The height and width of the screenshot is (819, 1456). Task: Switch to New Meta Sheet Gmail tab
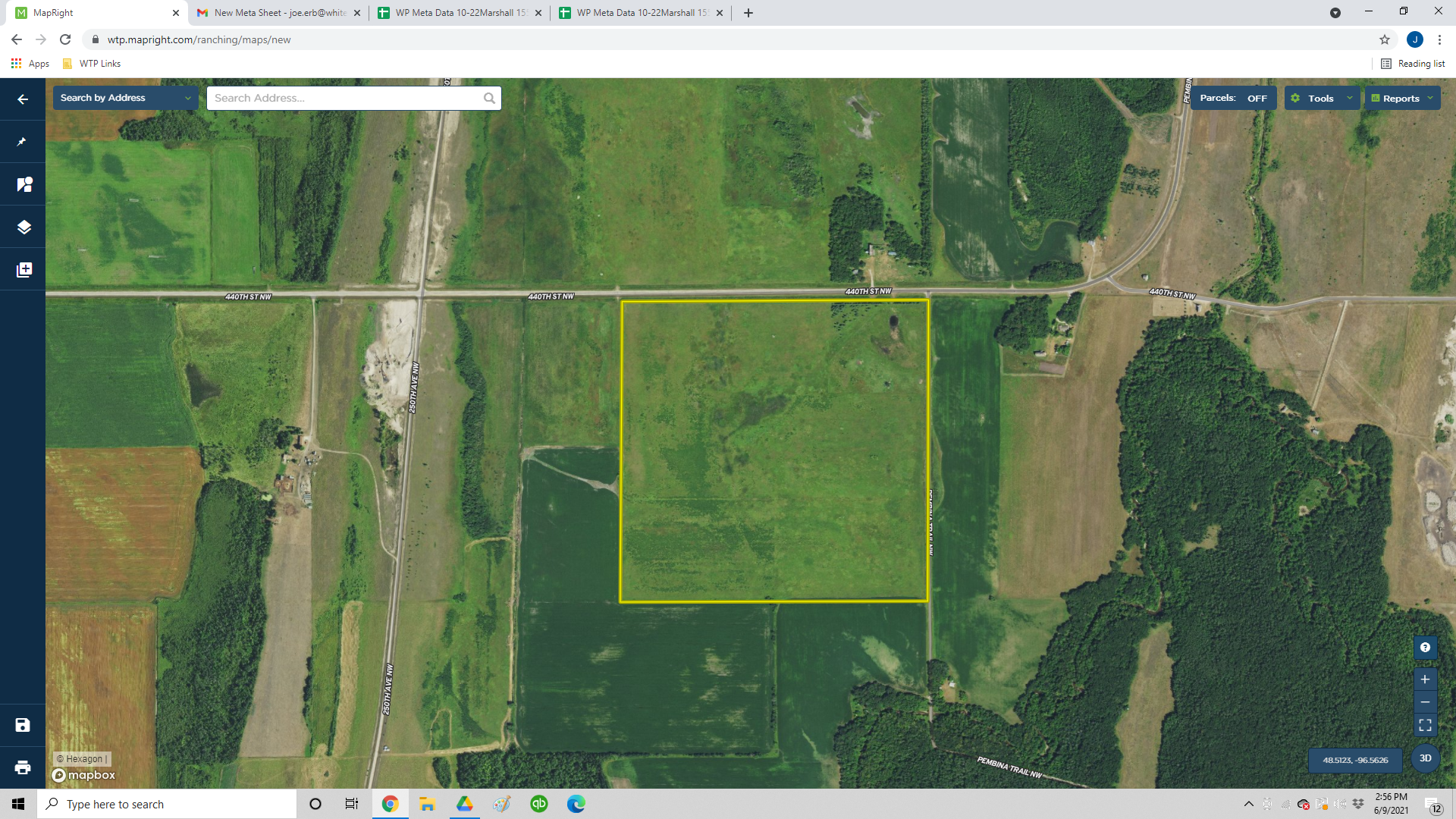click(x=278, y=13)
